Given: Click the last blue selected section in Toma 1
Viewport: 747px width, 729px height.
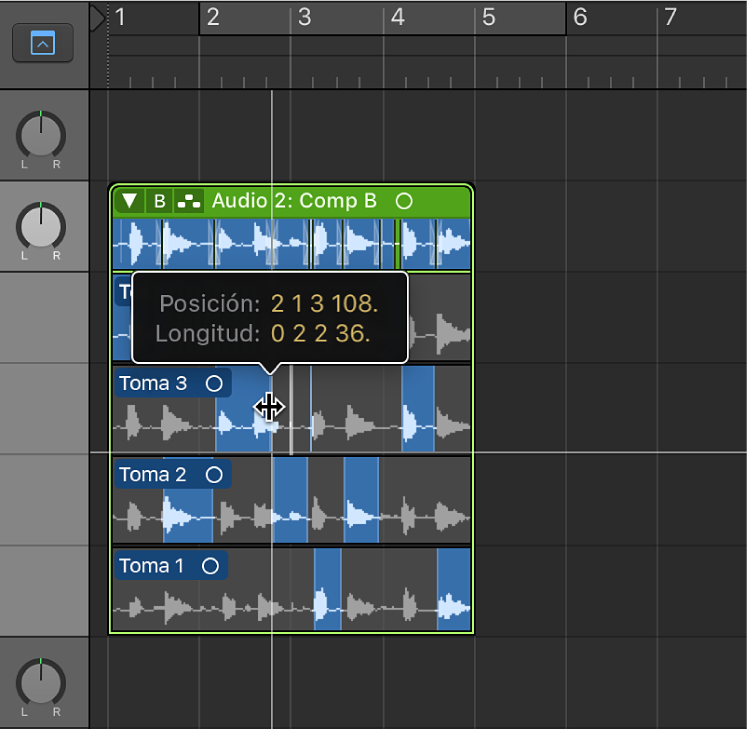Looking at the screenshot, I should pyautogui.click(x=454, y=590).
